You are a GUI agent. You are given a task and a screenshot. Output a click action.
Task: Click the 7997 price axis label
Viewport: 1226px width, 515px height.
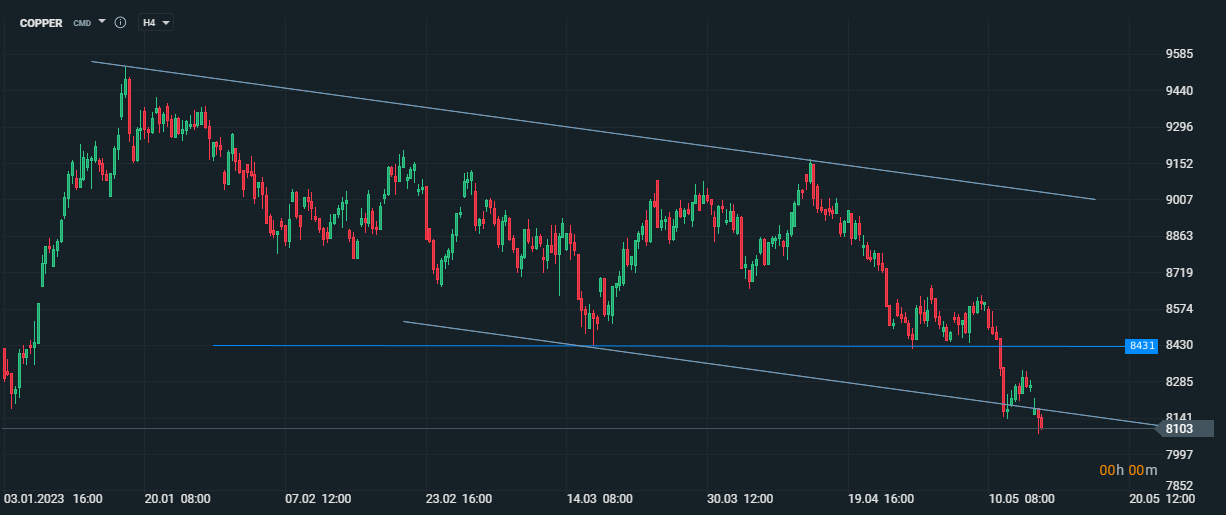1181,454
